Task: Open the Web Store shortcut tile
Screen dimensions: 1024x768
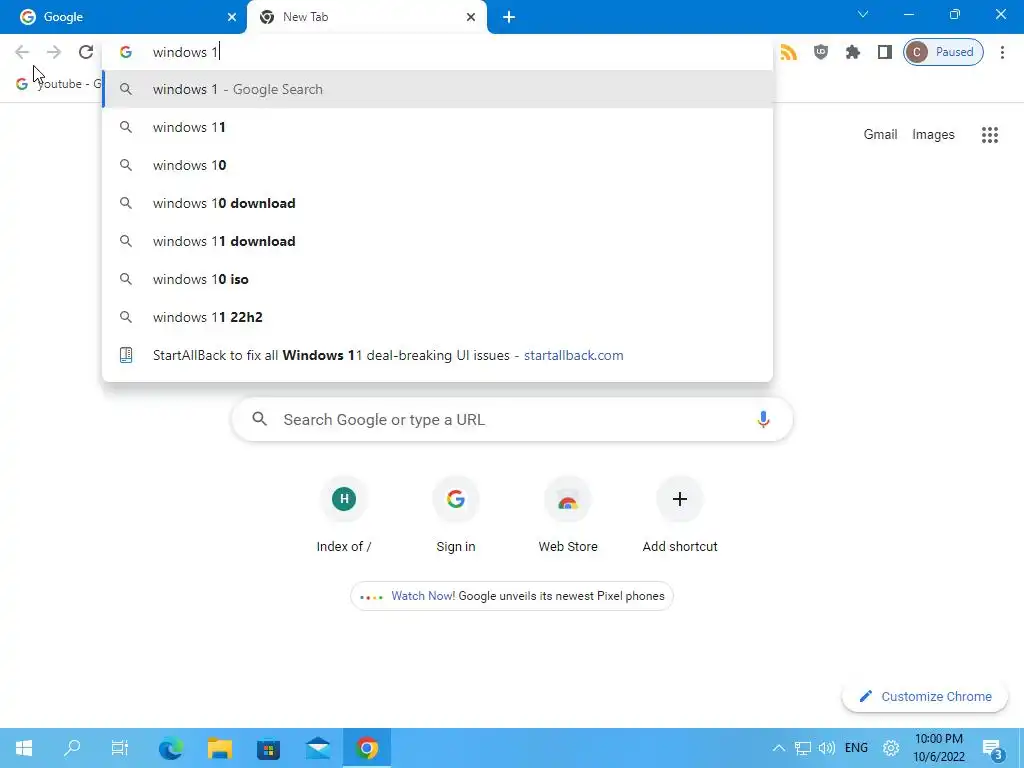Action: pyautogui.click(x=568, y=516)
